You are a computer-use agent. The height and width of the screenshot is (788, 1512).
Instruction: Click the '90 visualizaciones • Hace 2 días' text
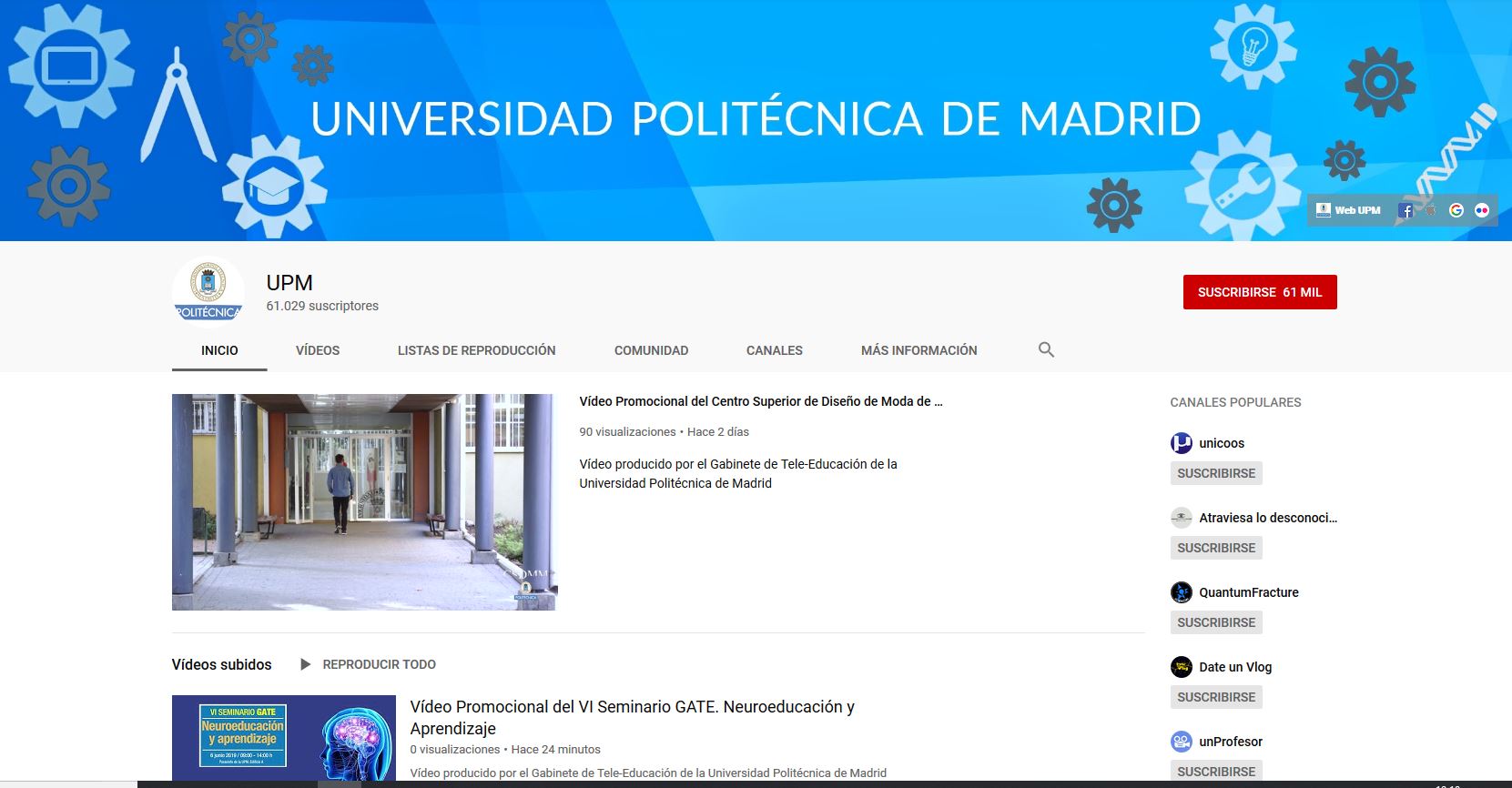pyautogui.click(x=665, y=432)
